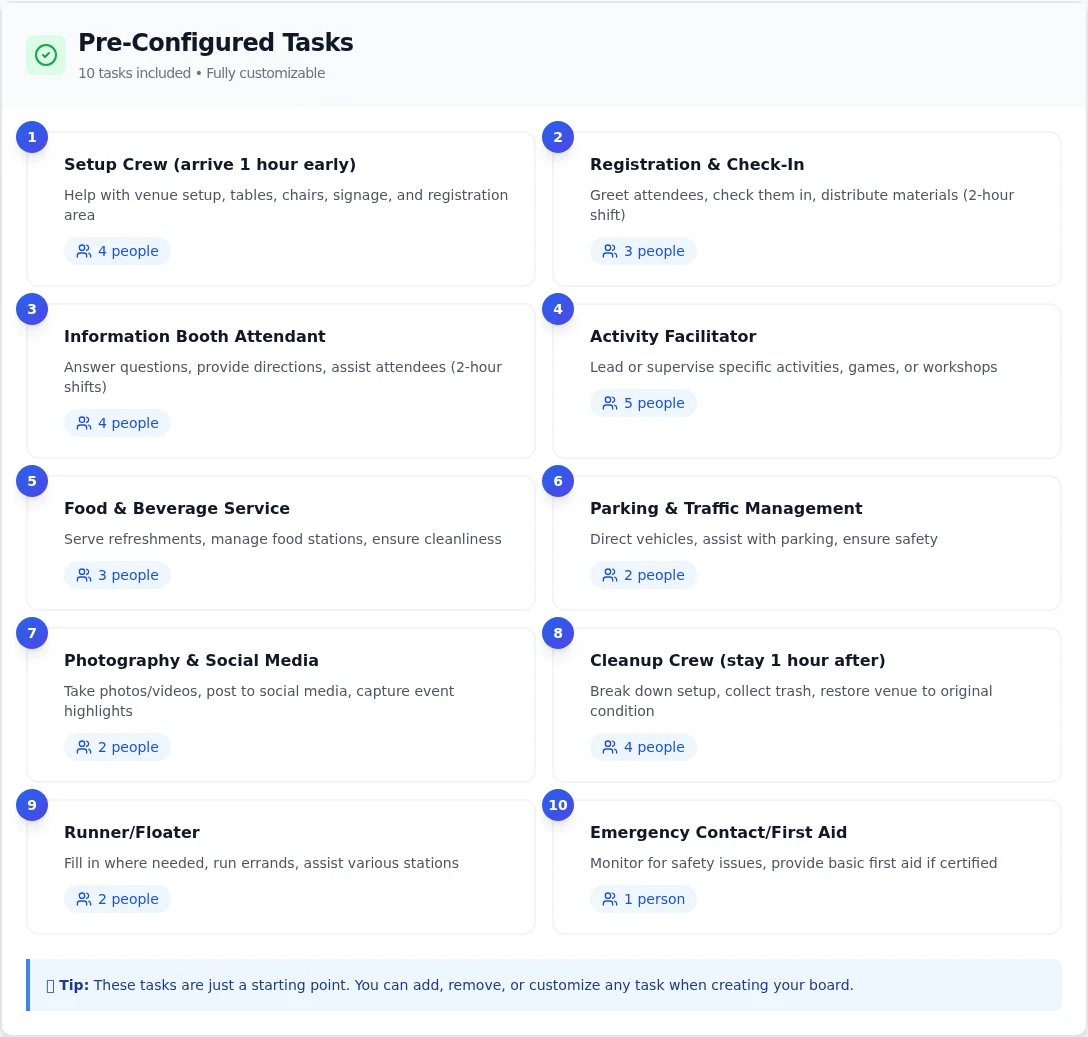The height and width of the screenshot is (1037, 1088).
Task: Expand the Information Booth Attendant card
Action: (281, 380)
